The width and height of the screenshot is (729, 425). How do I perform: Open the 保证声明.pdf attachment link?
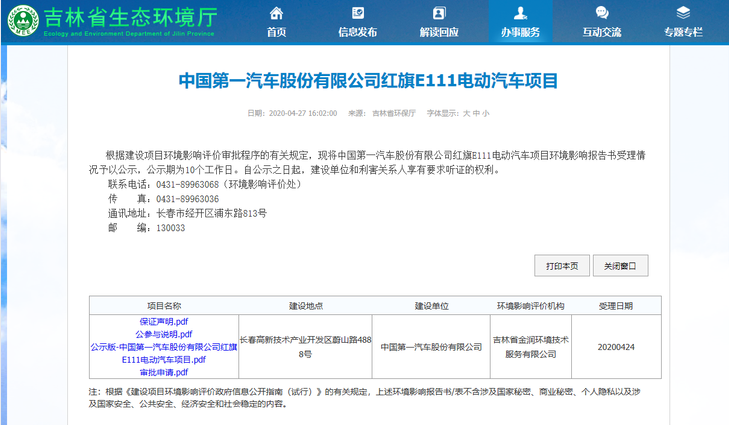point(163,321)
